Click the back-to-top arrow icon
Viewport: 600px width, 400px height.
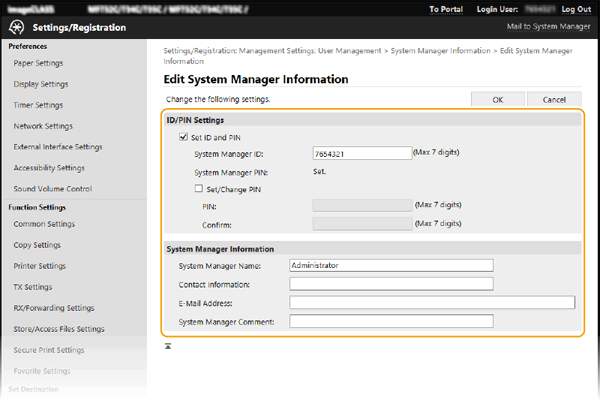pos(168,346)
